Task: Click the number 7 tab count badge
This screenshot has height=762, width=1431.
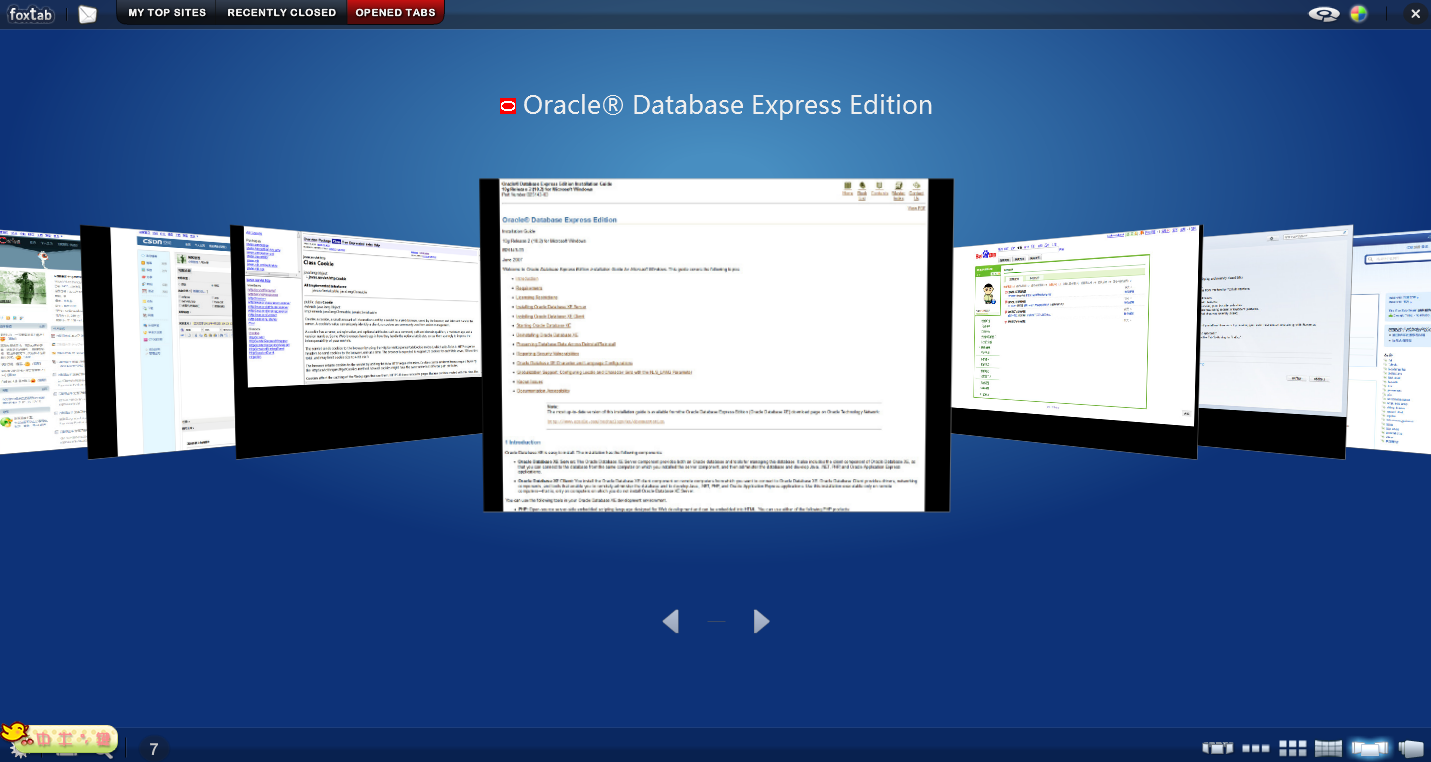Action: [x=153, y=749]
